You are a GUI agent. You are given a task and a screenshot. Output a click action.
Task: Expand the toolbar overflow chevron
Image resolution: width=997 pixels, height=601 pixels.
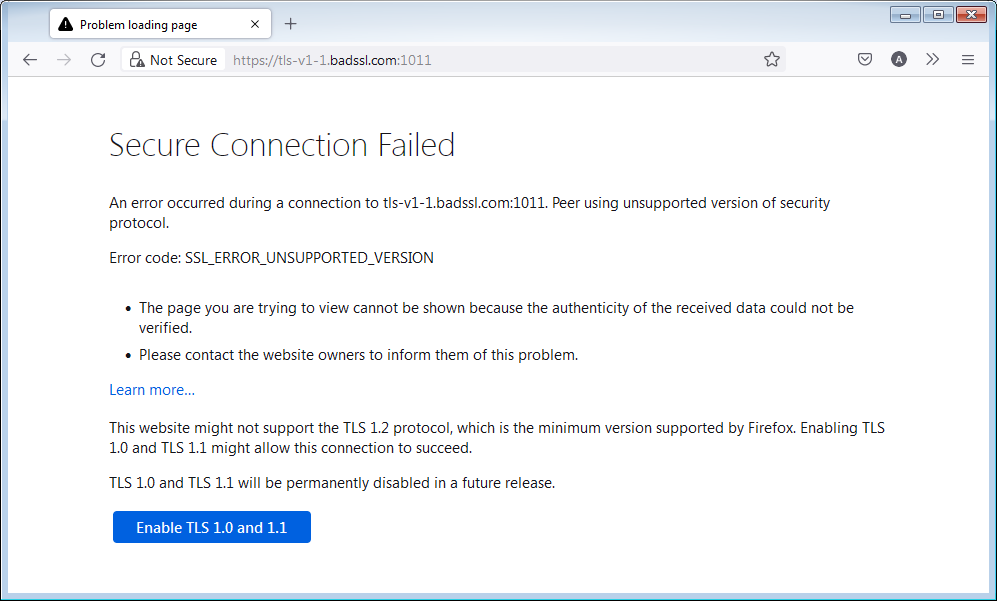click(x=933, y=60)
